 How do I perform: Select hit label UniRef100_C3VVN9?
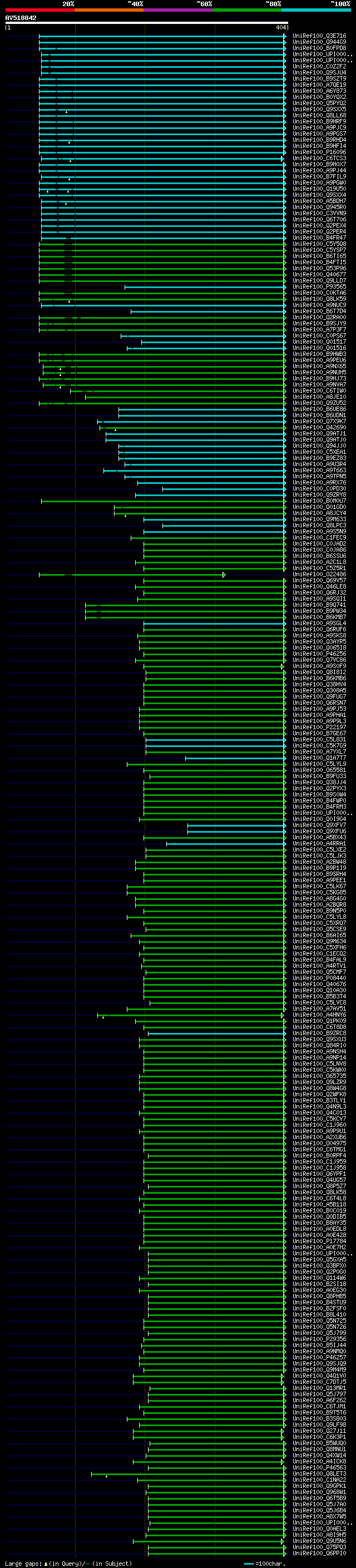pos(319,214)
